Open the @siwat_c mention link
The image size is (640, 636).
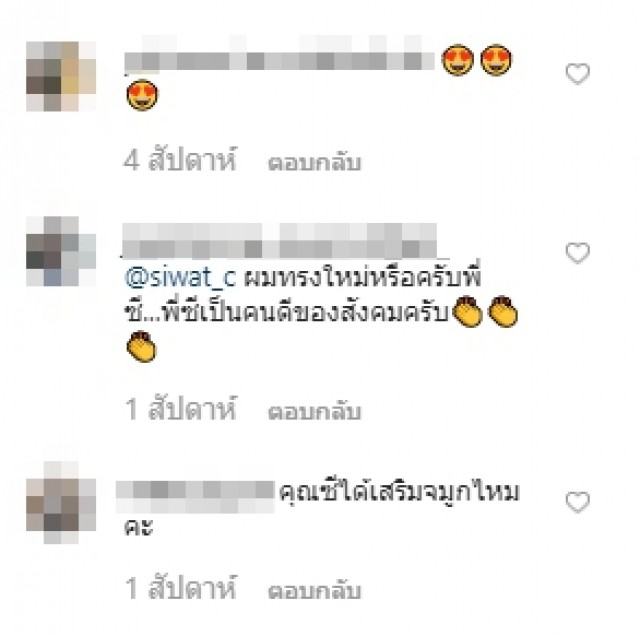(x=180, y=278)
